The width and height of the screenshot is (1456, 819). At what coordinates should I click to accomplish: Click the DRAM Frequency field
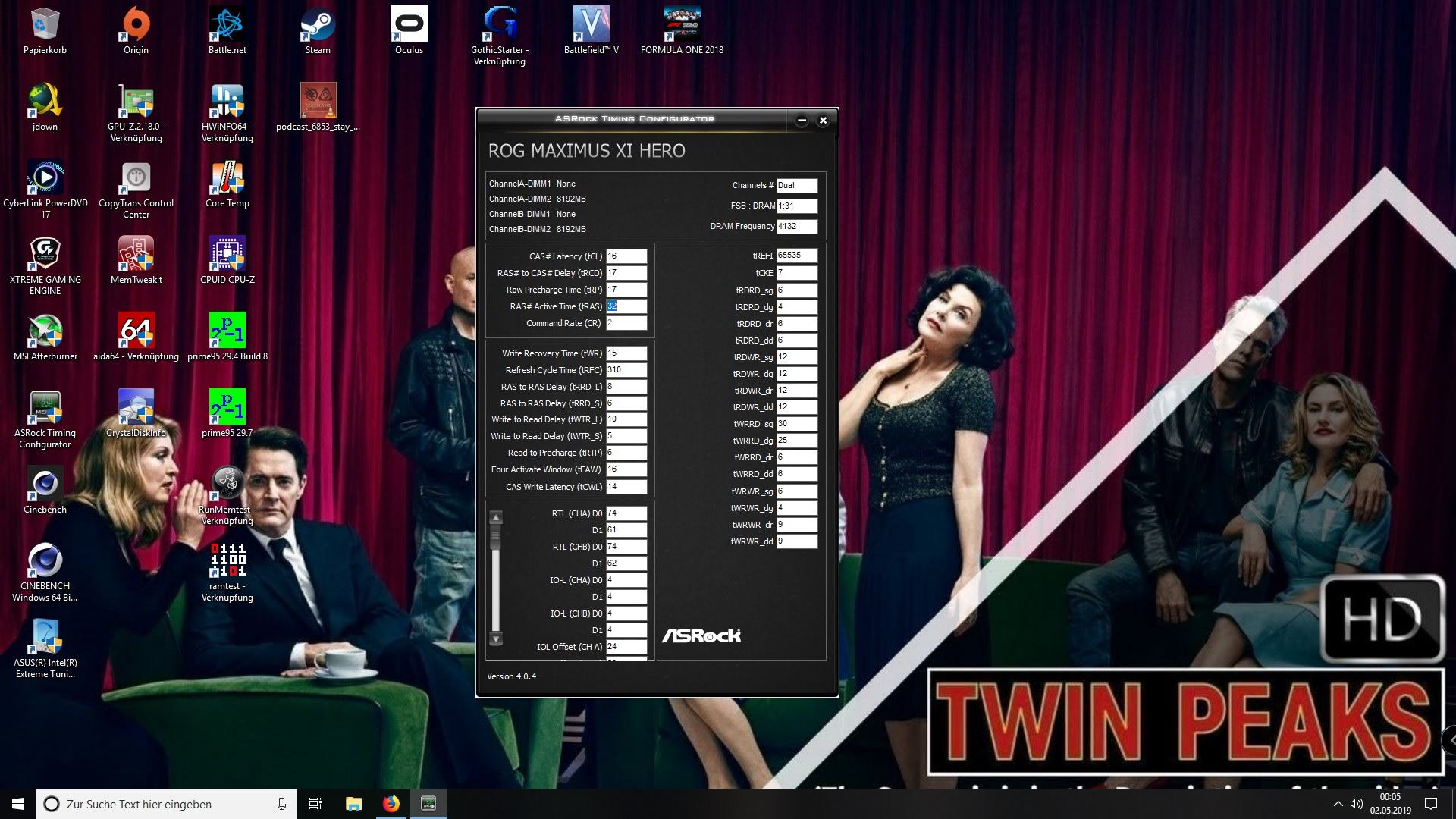[797, 226]
